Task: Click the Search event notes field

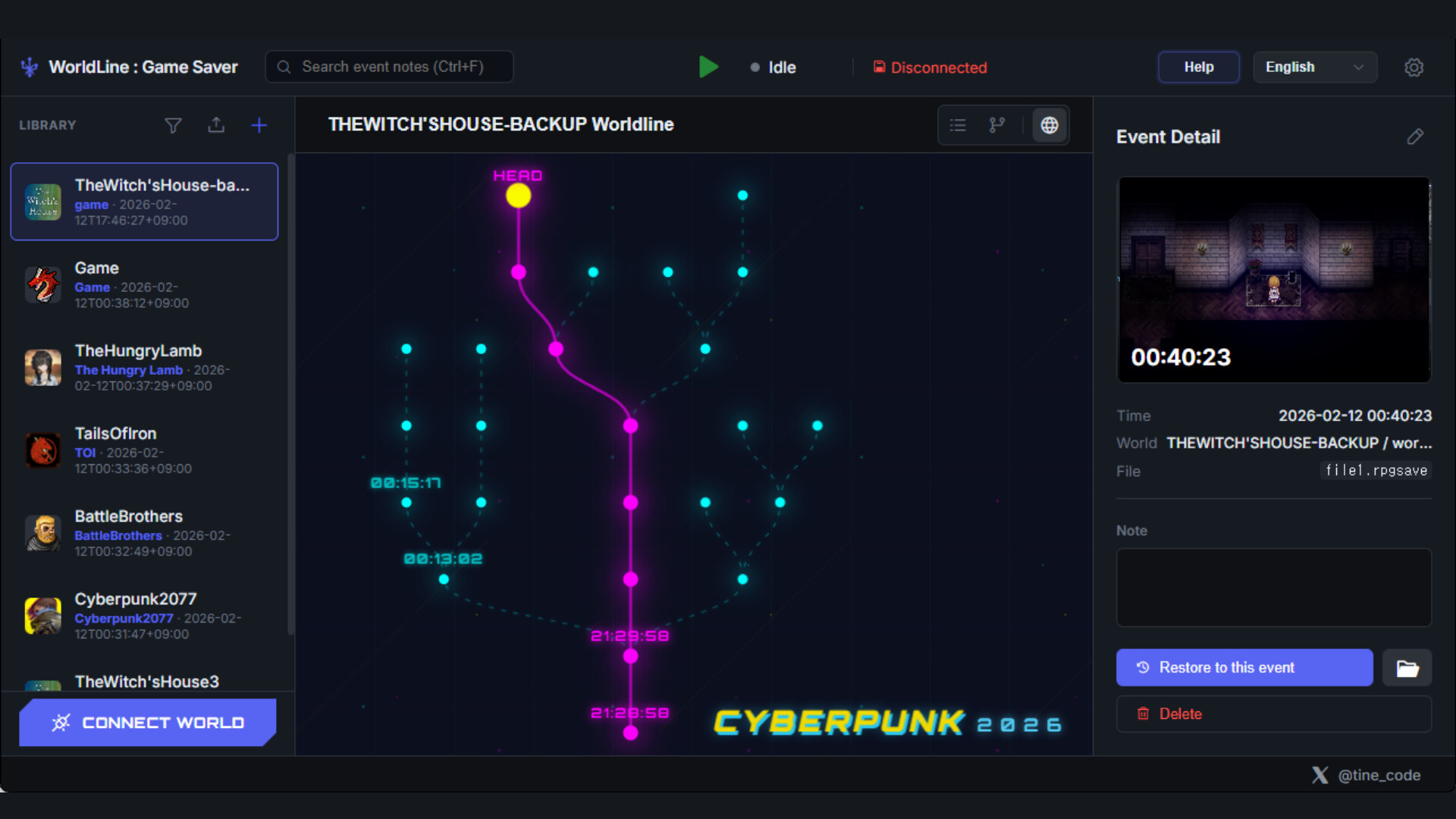Action: 391,67
